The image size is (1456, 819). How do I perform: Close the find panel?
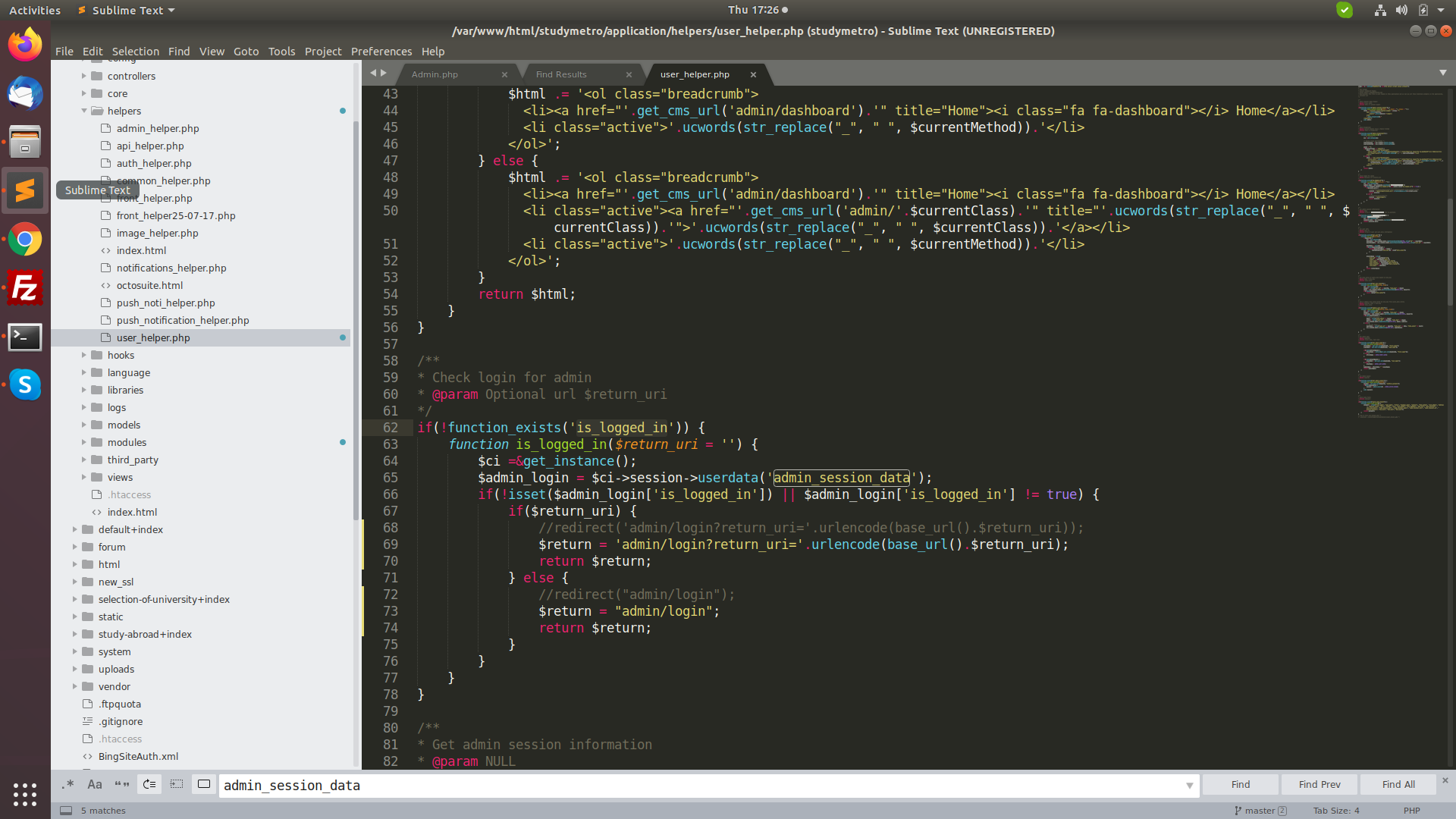tap(1445, 780)
